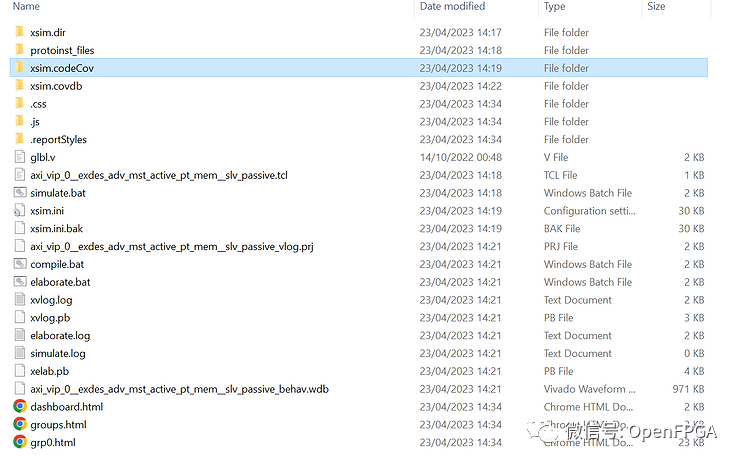Click the icon of the _vlog.prj file

pos(20,246)
